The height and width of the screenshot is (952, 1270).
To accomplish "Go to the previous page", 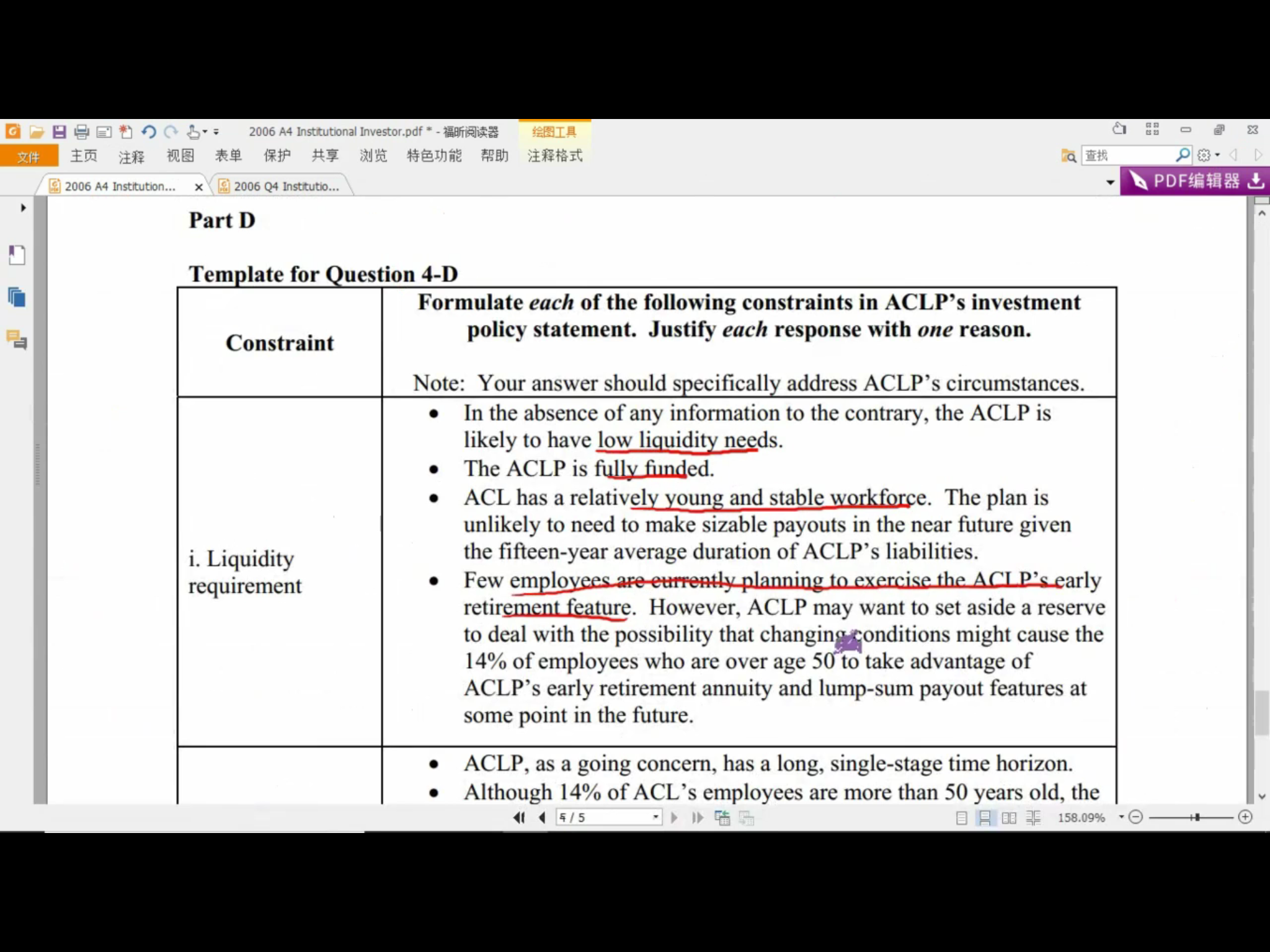I will 542,818.
